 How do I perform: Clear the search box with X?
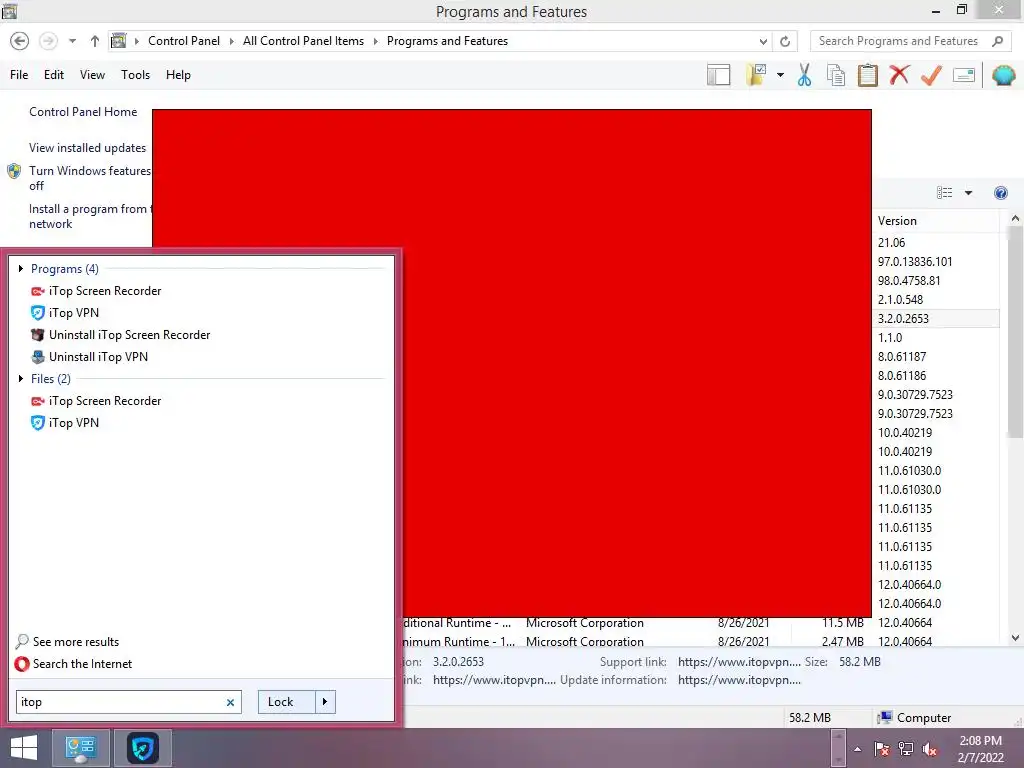pos(230,702)
